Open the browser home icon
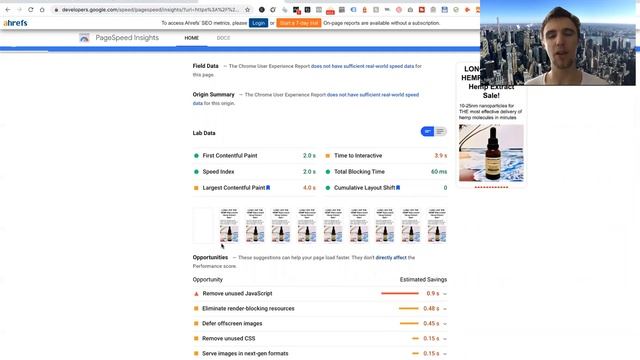Viewport: 640px width, 360px height. pyautogui.click(x=42, y=9)
